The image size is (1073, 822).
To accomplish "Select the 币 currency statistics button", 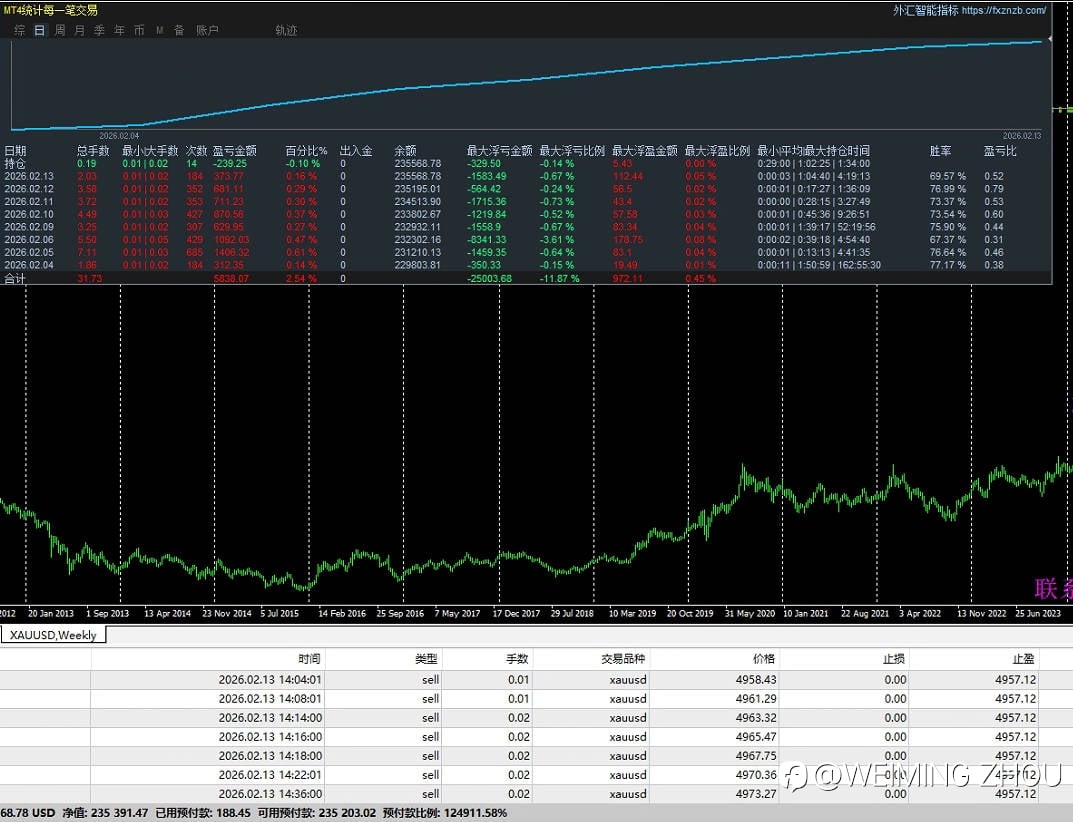I will (x=139, y=31).
